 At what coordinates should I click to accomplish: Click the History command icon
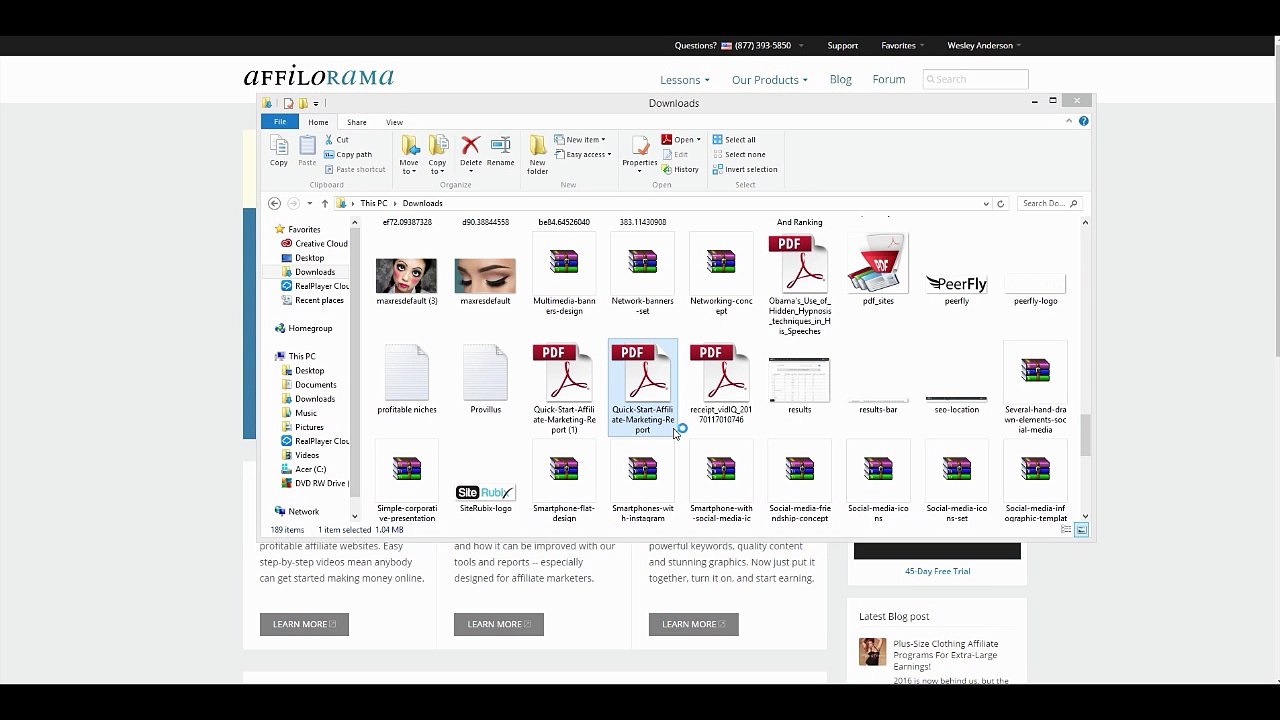click(x=680, y=169)
